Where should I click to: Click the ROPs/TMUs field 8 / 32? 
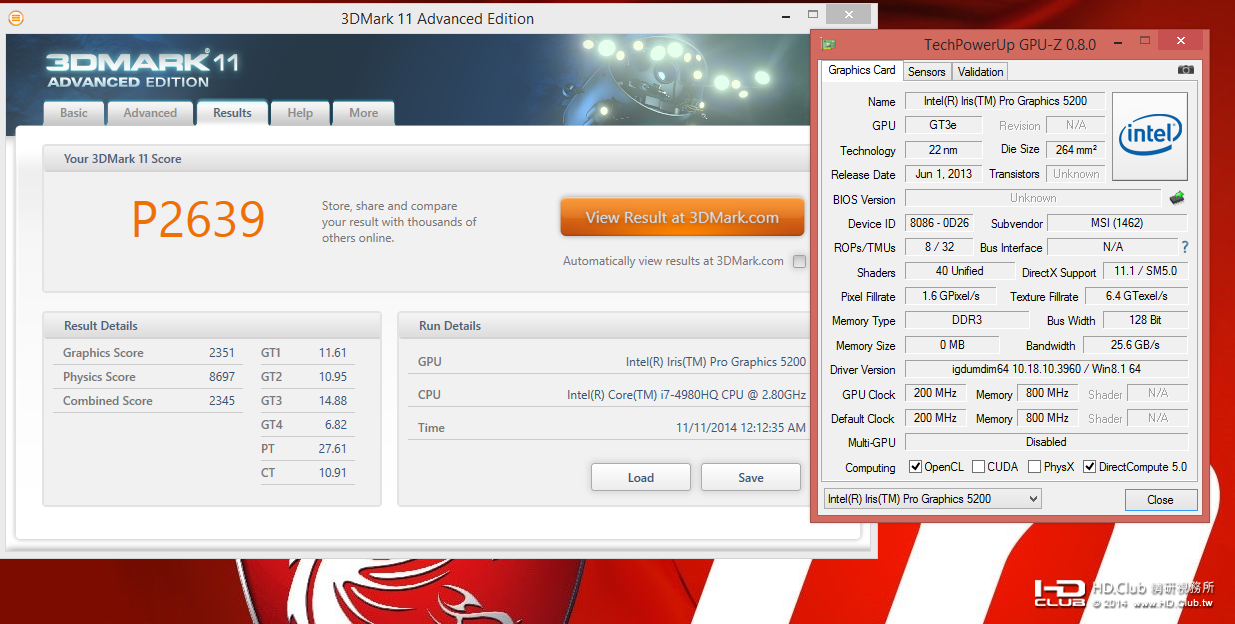[937, 247]
